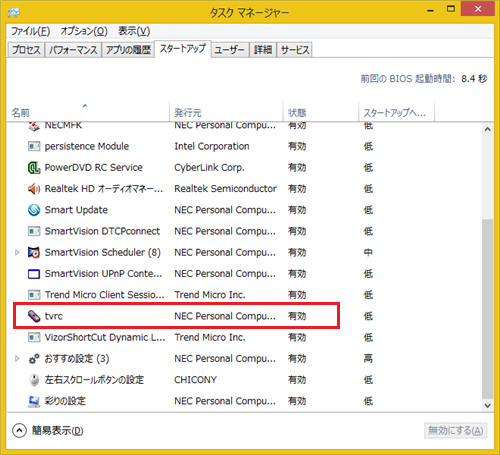500x455 pixels.
Task: Click the 左右スクロールボタンの設定 mouse icon
Action: click(x=34, y=380)
